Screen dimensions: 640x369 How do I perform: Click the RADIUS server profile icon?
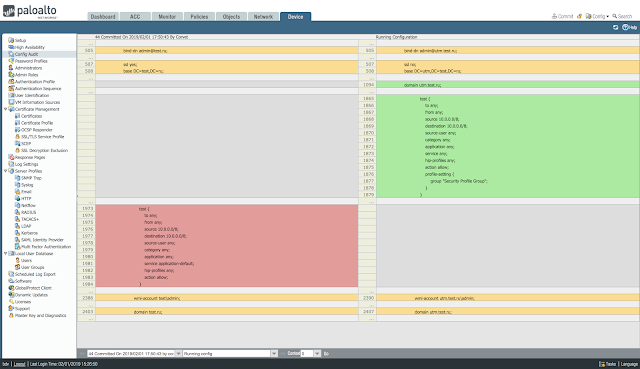click(17, 212)
